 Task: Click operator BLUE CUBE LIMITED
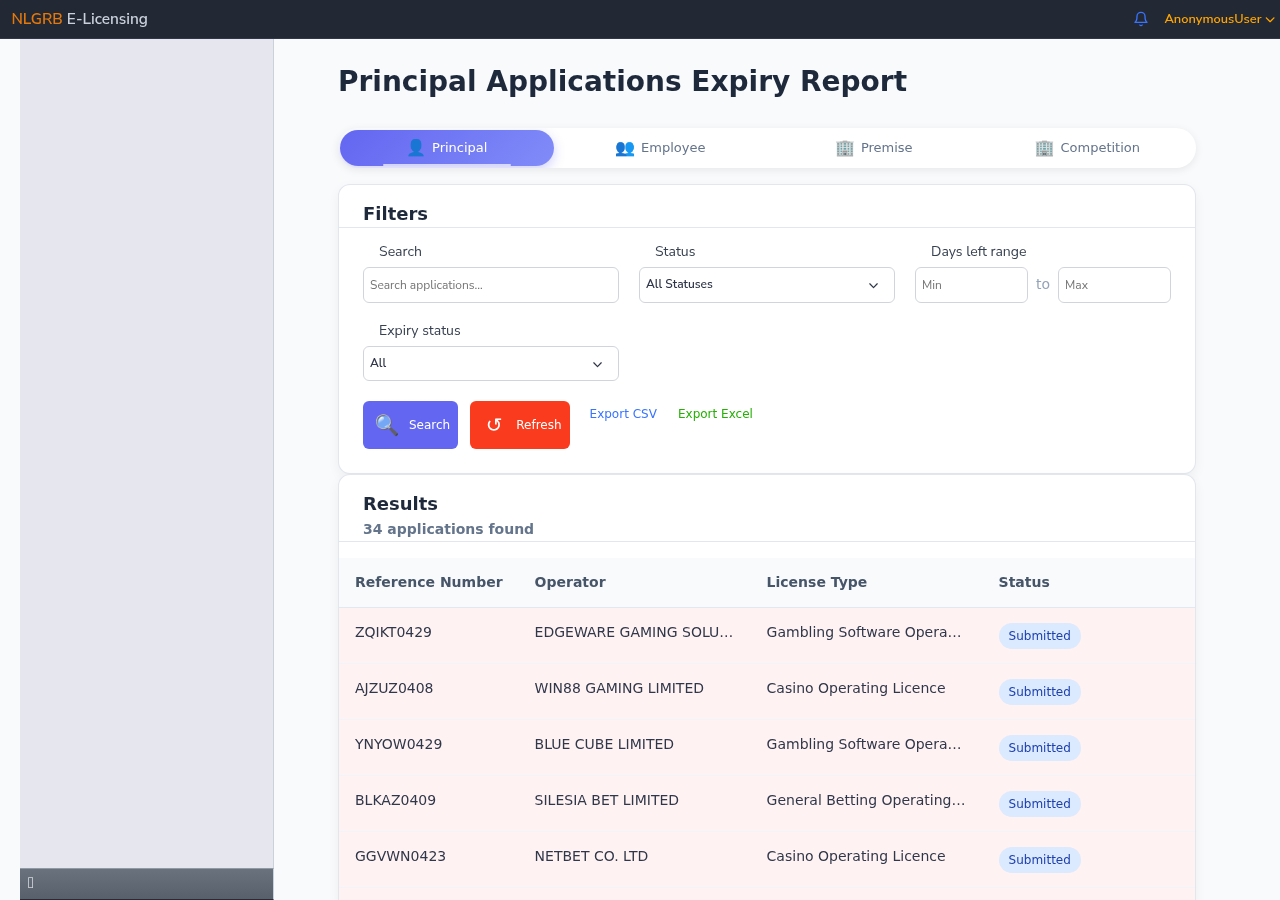pos(604,744)
